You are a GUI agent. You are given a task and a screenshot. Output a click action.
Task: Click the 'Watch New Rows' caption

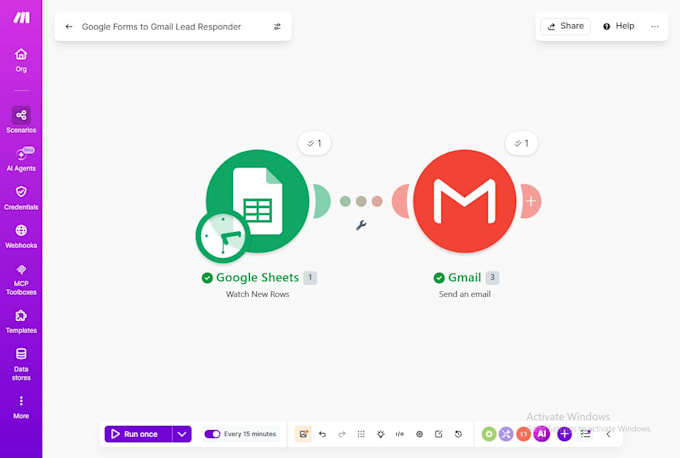258,294
